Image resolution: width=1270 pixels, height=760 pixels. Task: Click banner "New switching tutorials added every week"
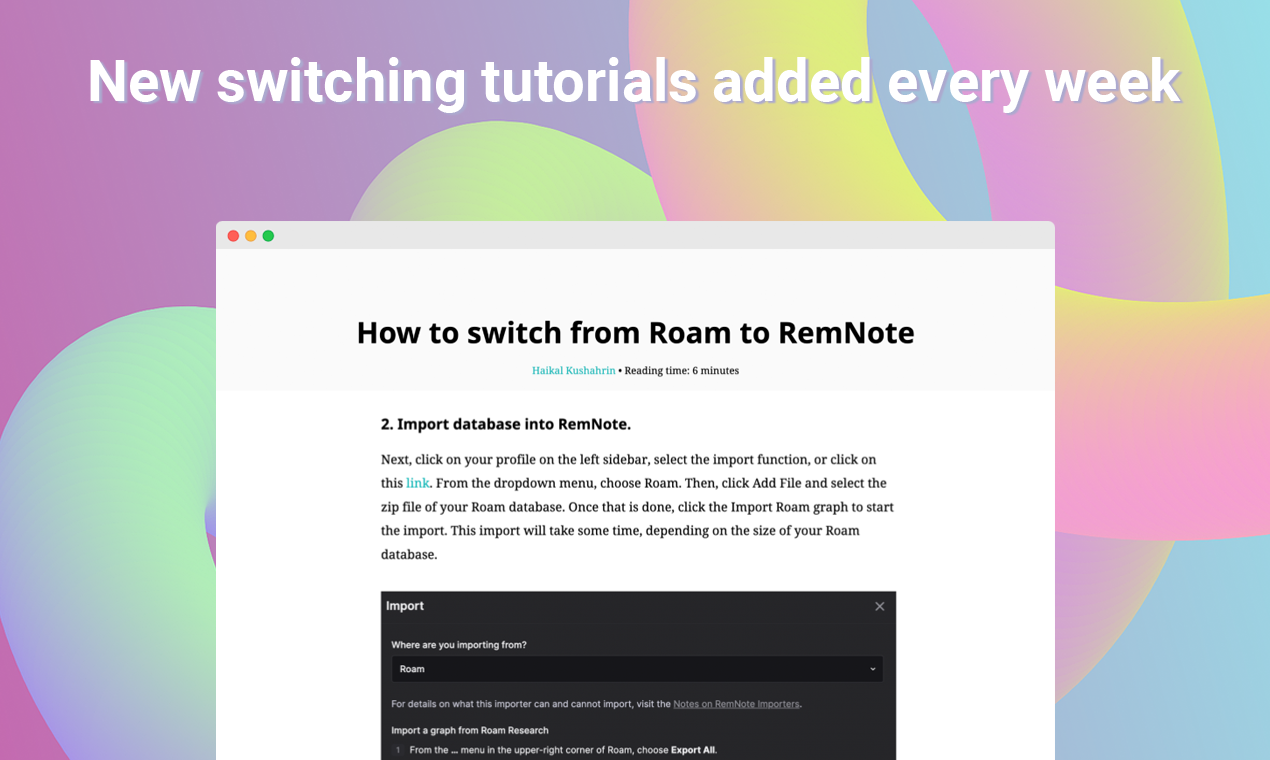click(634, 80)
